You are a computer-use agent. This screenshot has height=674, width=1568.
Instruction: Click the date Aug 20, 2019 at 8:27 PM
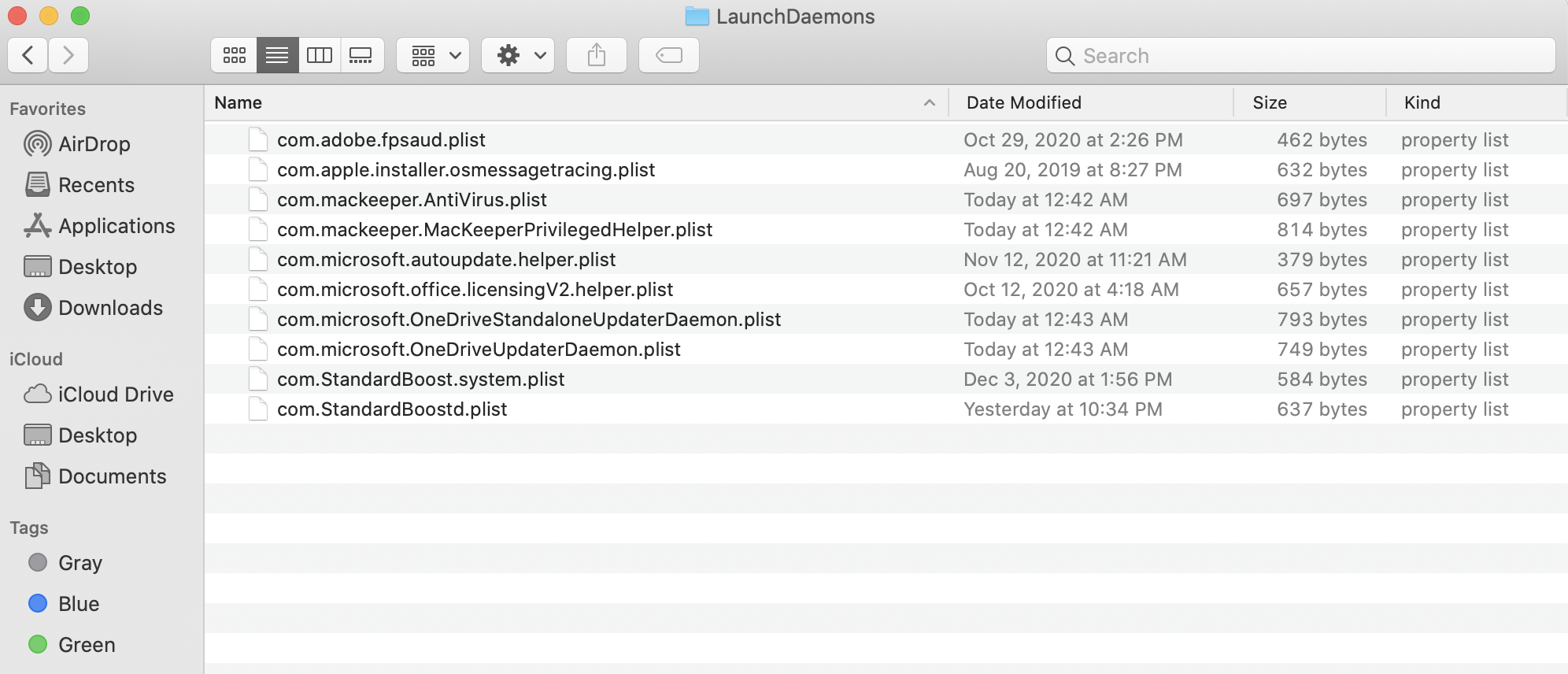coord(1073,170)
